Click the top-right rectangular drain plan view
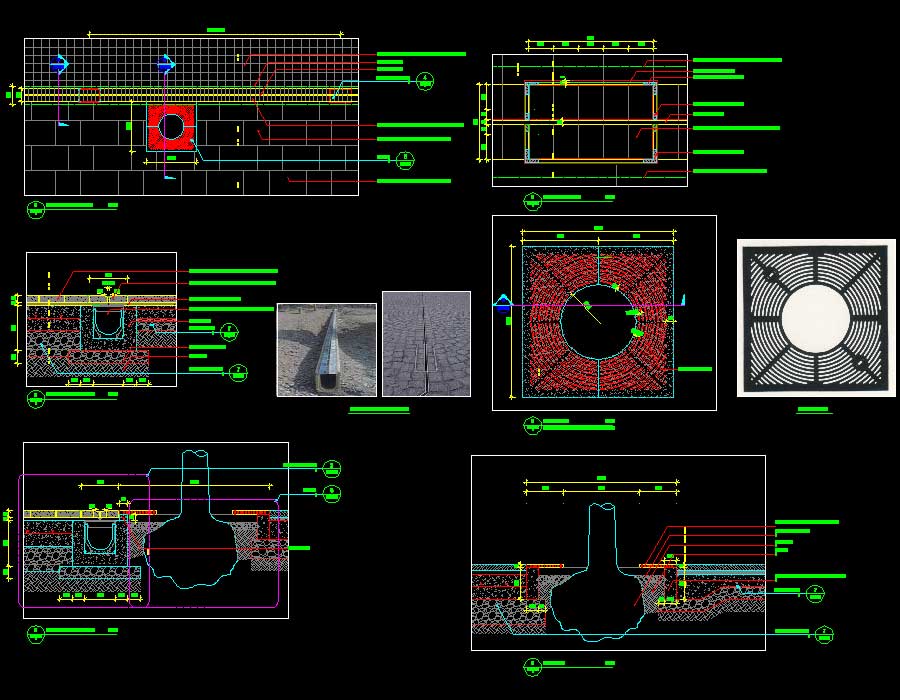 [x=590, y=120]
